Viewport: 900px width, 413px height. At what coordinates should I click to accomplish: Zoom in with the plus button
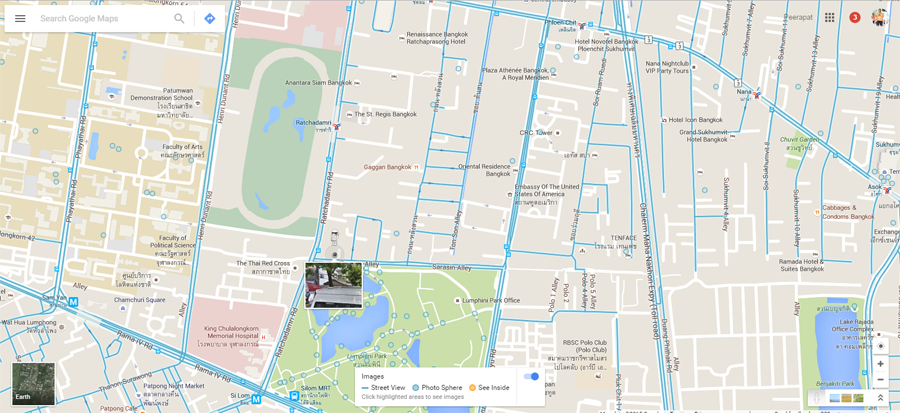[x=880, y=364]
